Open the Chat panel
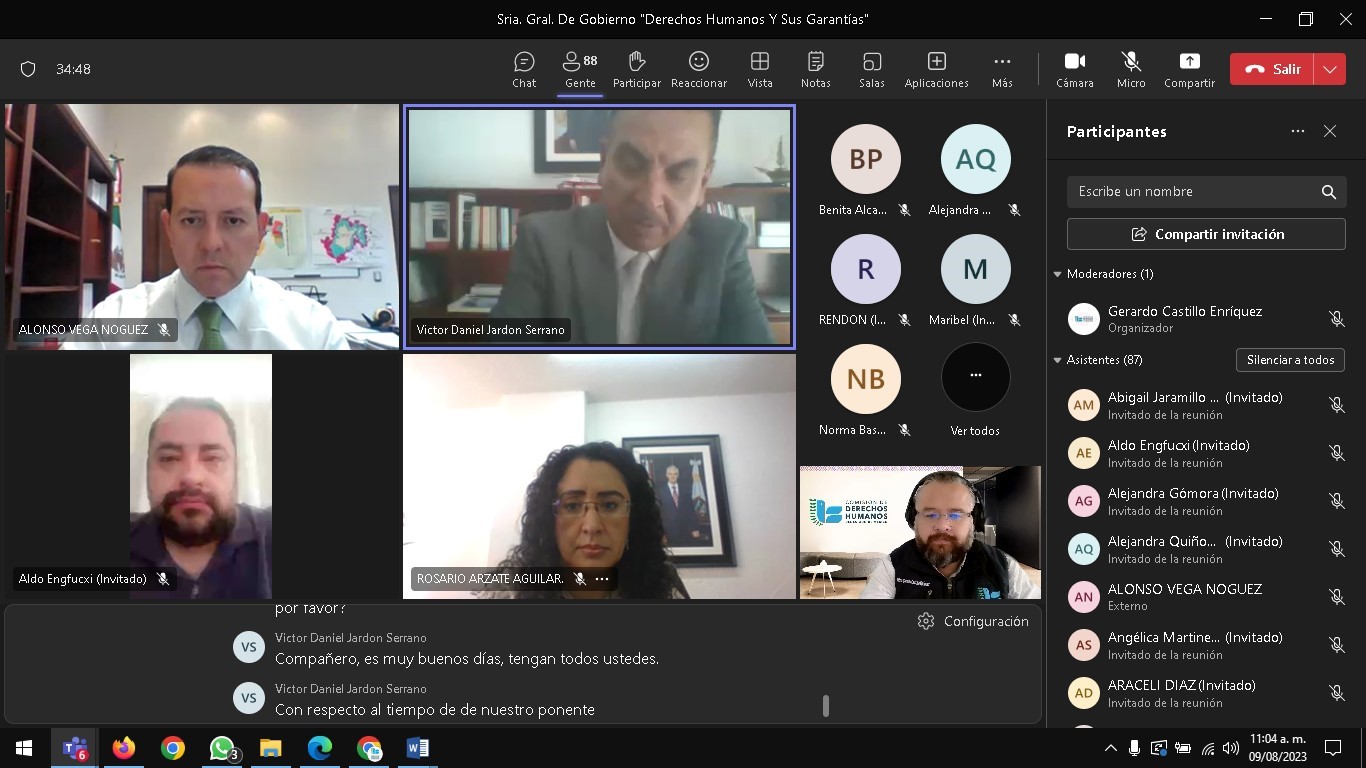This screenshot has height=768, width=1366. (x=524, y=69)
